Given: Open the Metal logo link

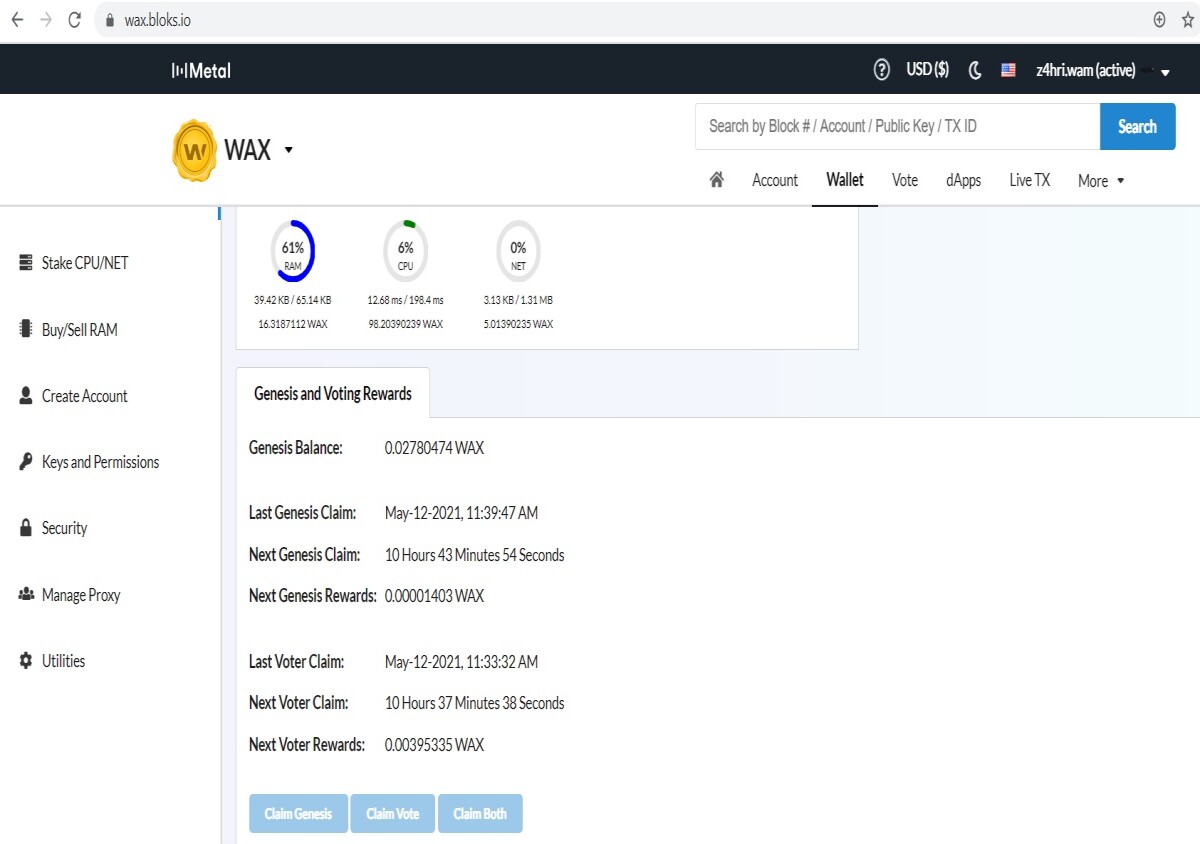Looking at the screenshot, I should click(201, 70).
